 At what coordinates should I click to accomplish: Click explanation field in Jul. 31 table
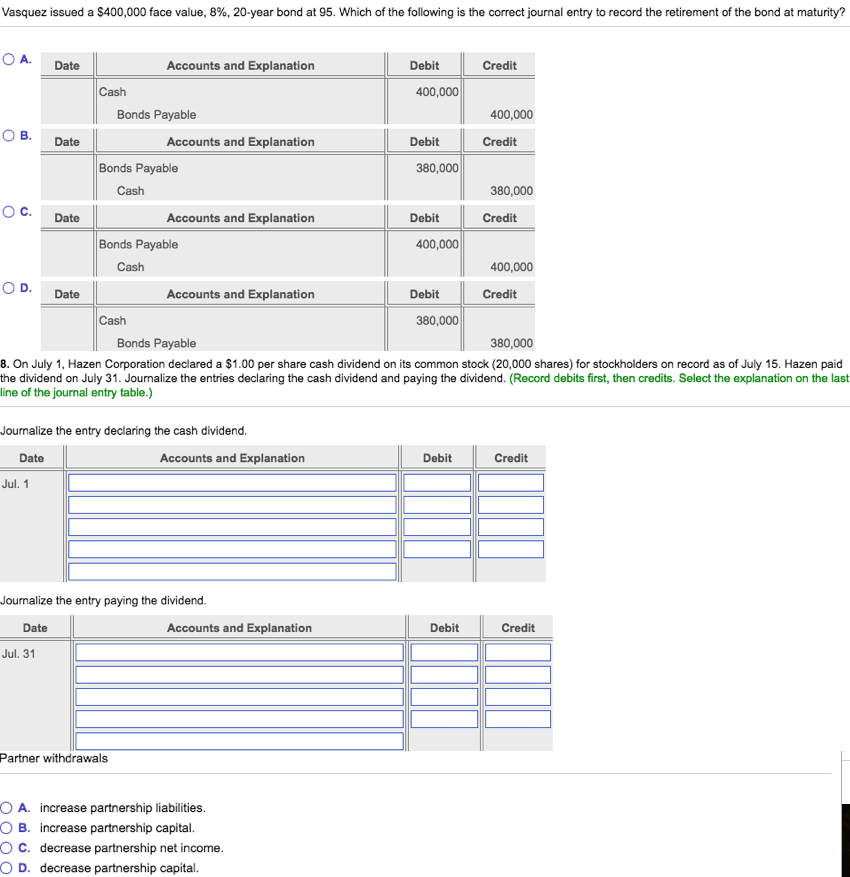click(x=239, y=741)
